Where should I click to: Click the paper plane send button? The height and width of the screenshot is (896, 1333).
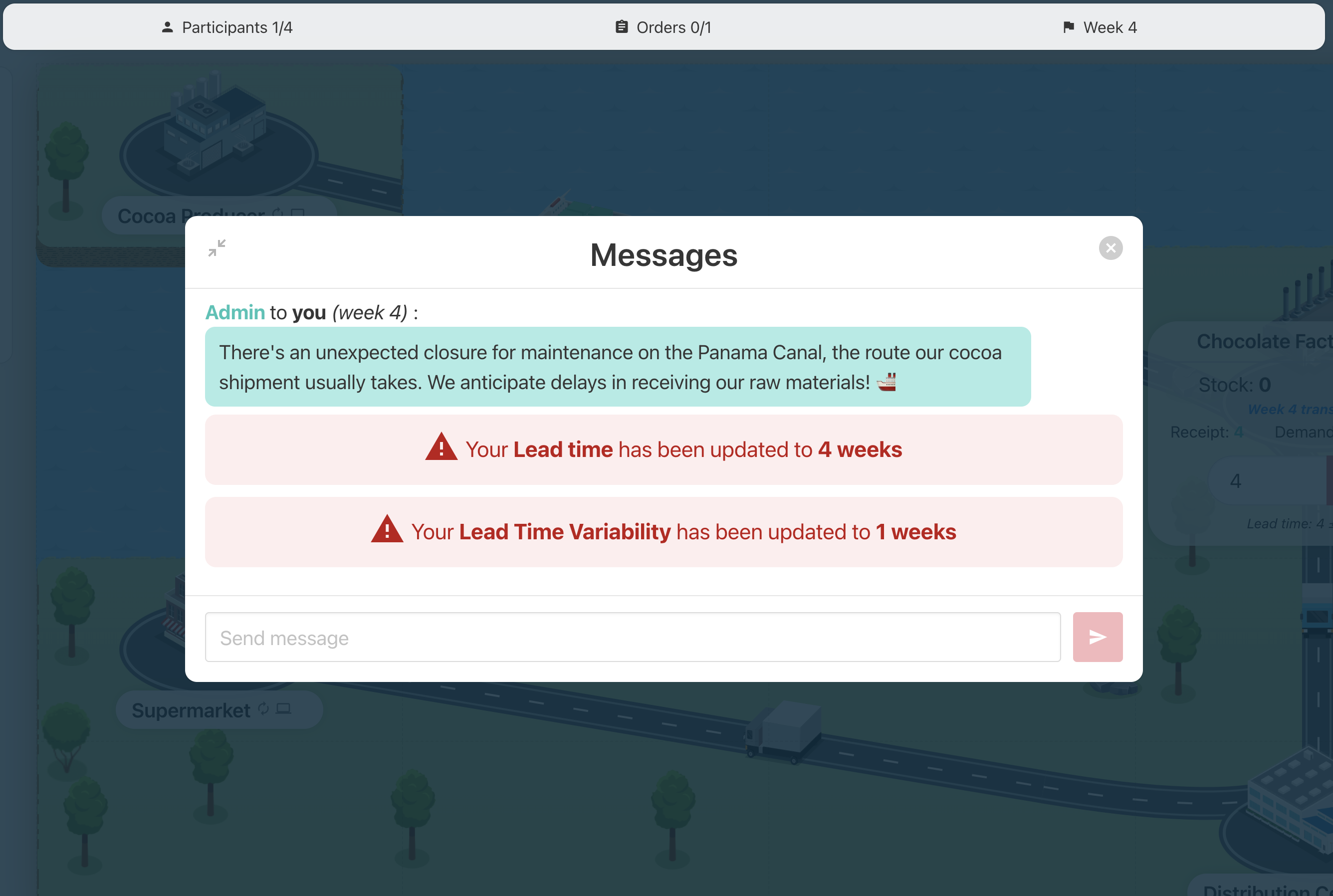pos(1097,637)
